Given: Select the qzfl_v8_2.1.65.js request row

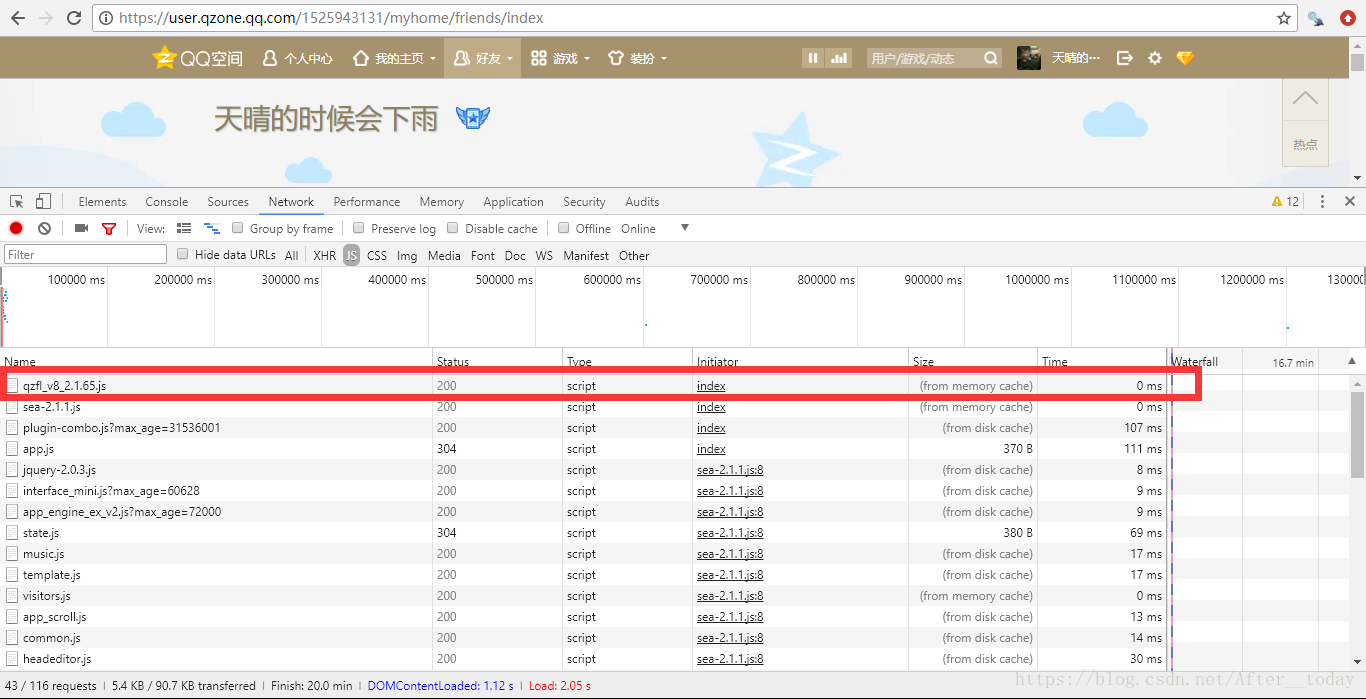Looking at the screenshot, I should click(583, 386).
